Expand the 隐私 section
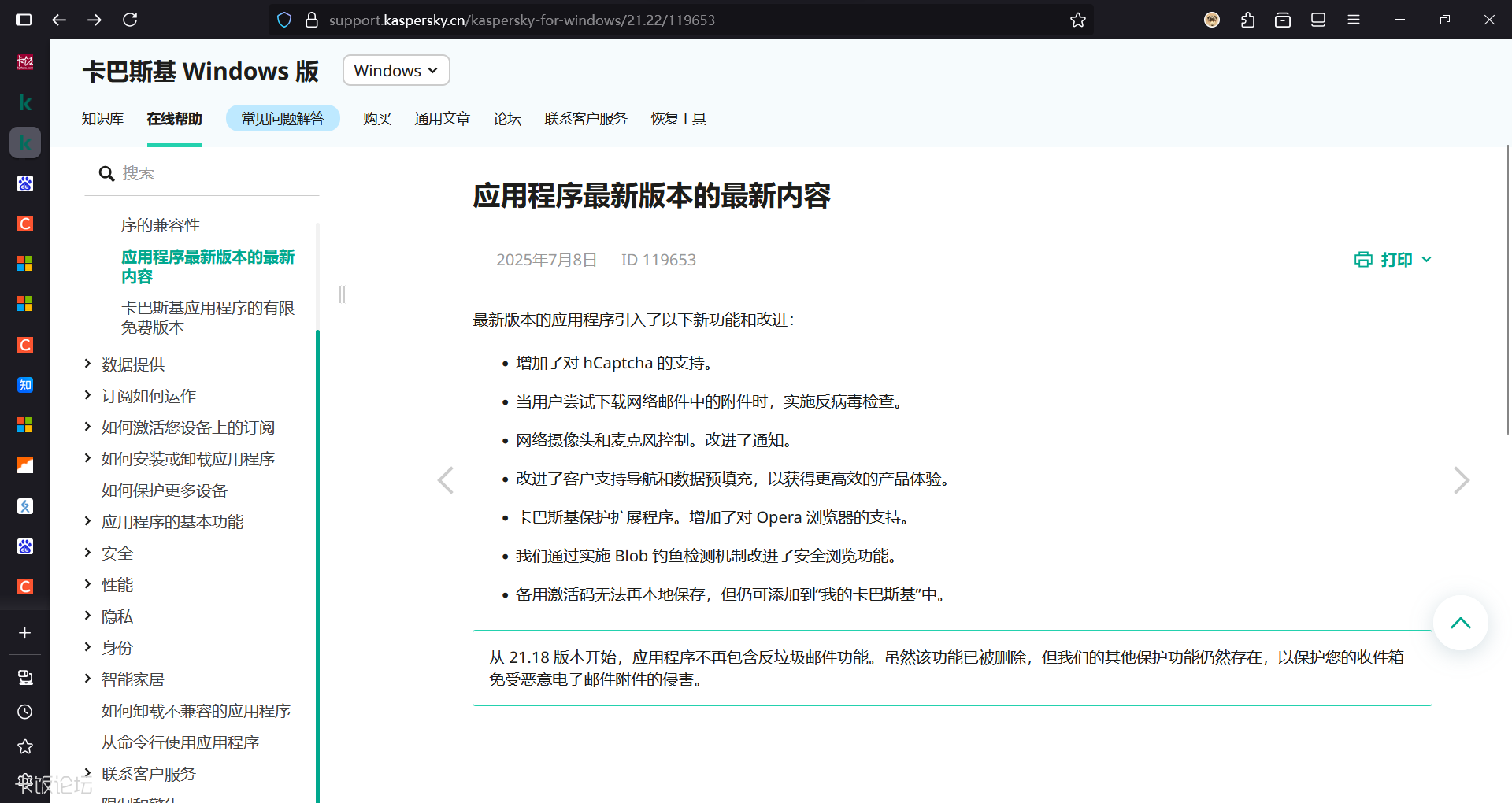Image resolution: width=1512 pixels, height=803 pixels. coord(87,615)
